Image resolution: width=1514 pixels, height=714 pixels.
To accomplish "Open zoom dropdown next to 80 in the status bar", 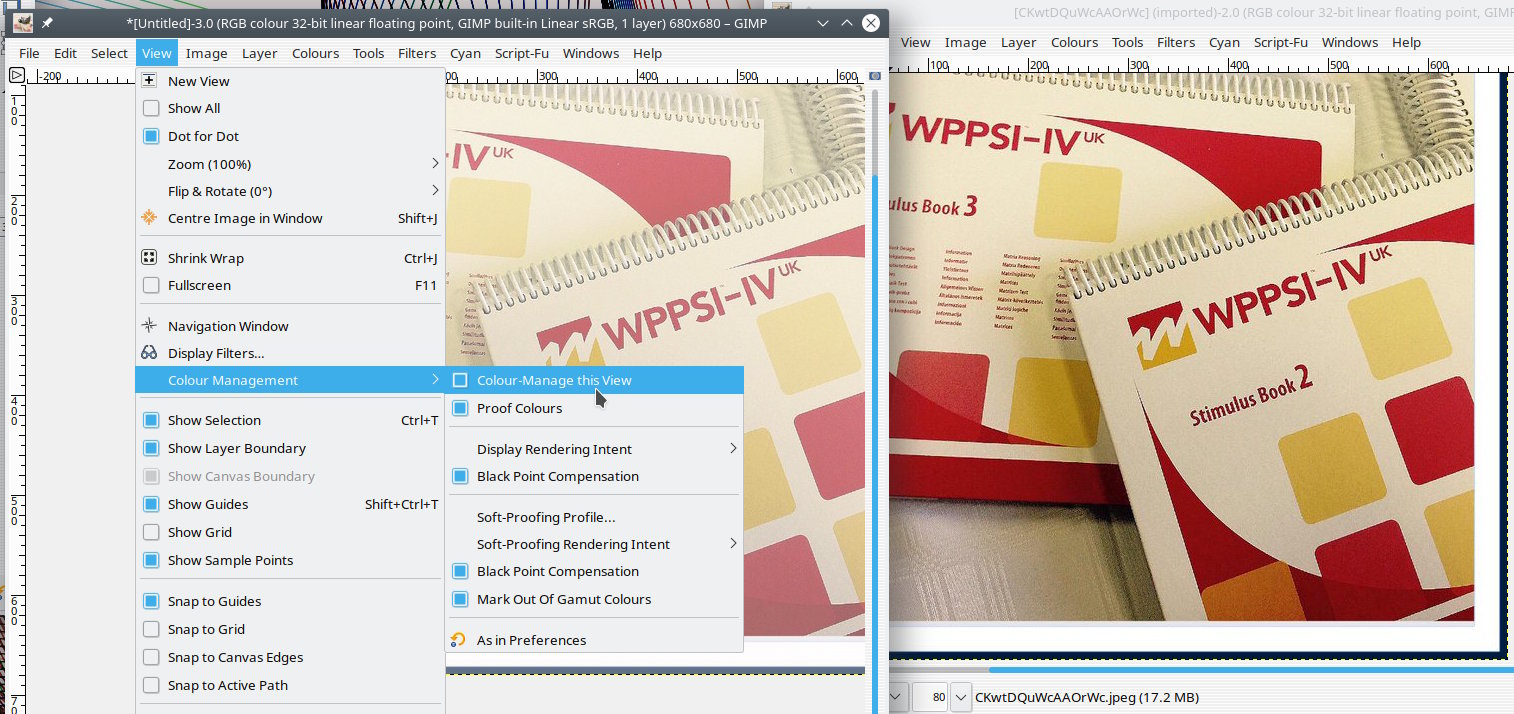I will tap(960, 697).
